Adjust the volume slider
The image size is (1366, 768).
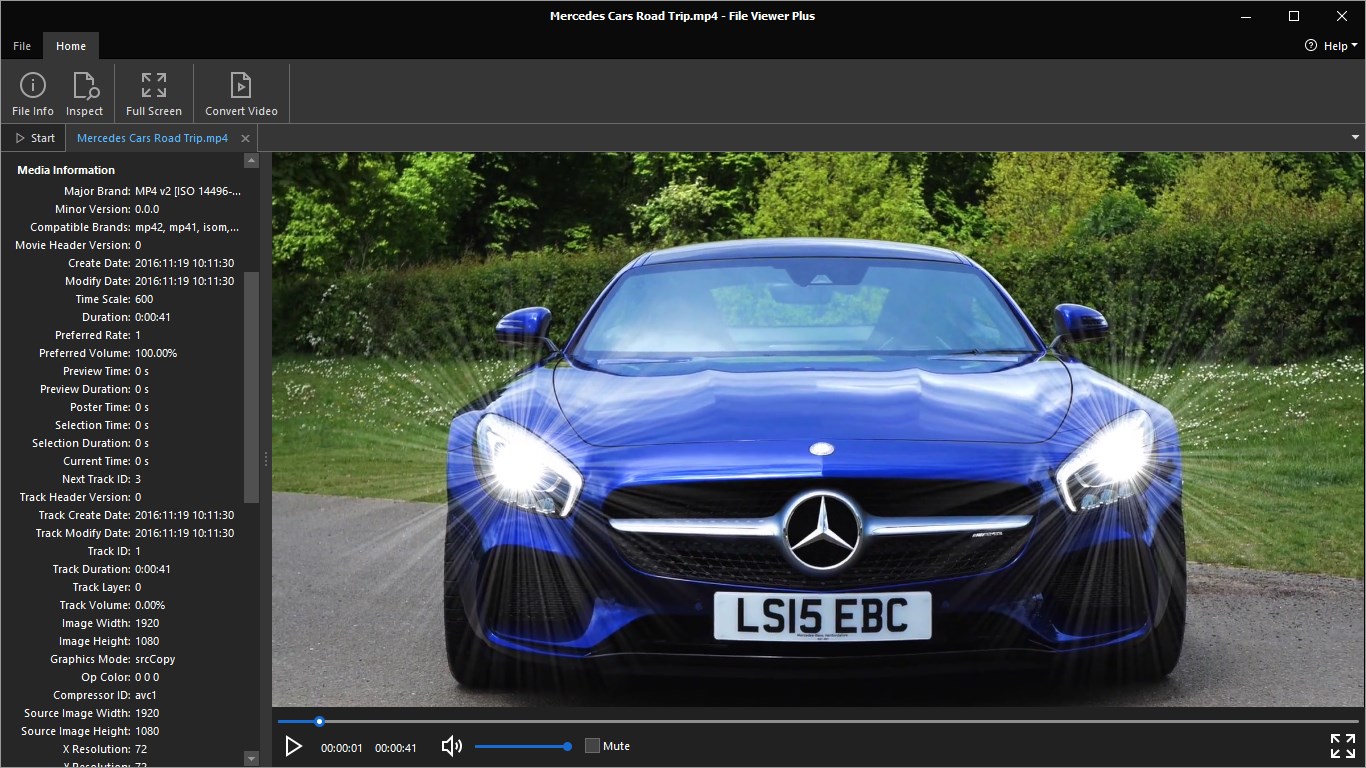(x=521, y=746)
